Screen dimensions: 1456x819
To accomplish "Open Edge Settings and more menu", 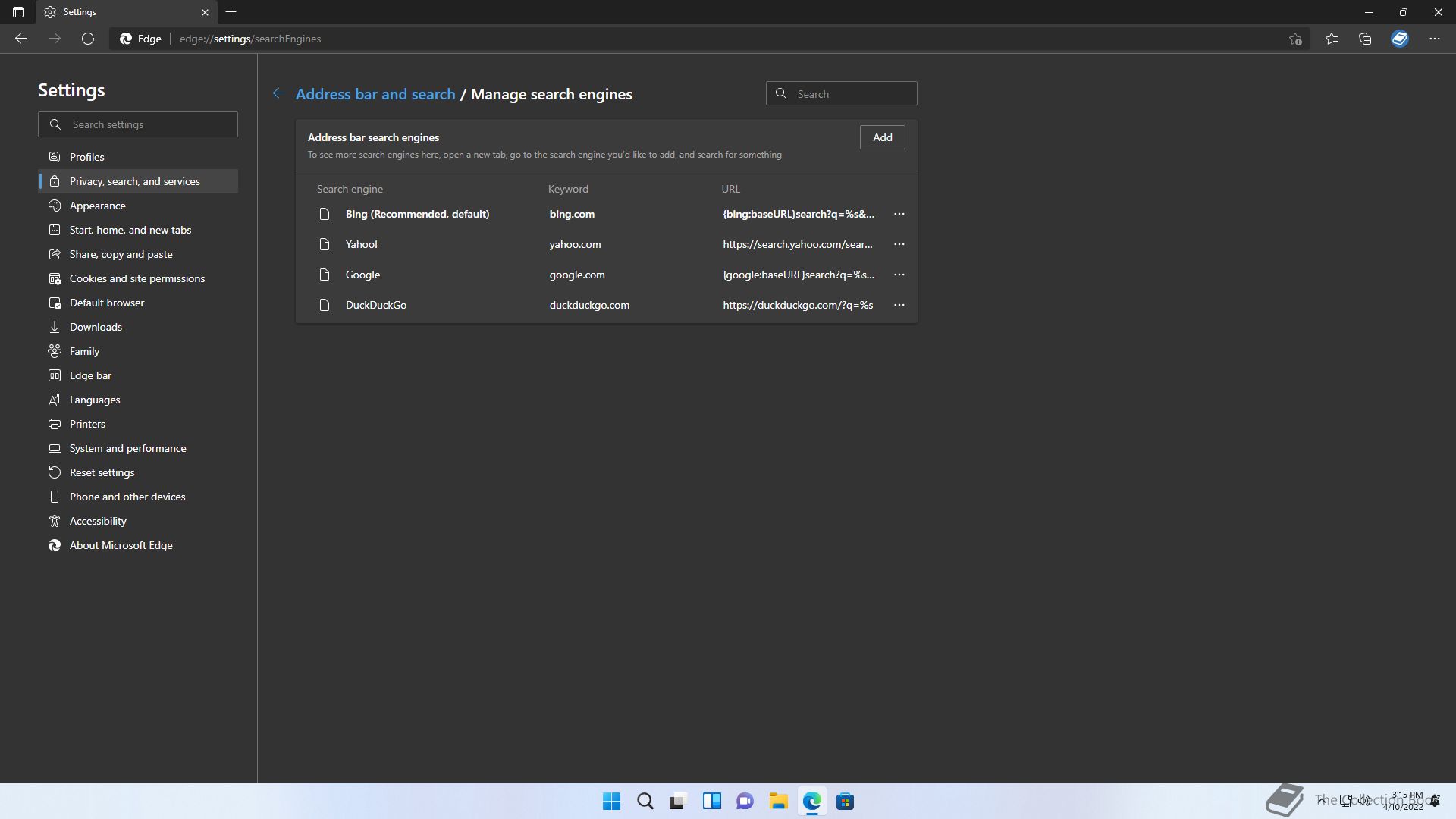I will (x=1435, y=39).
